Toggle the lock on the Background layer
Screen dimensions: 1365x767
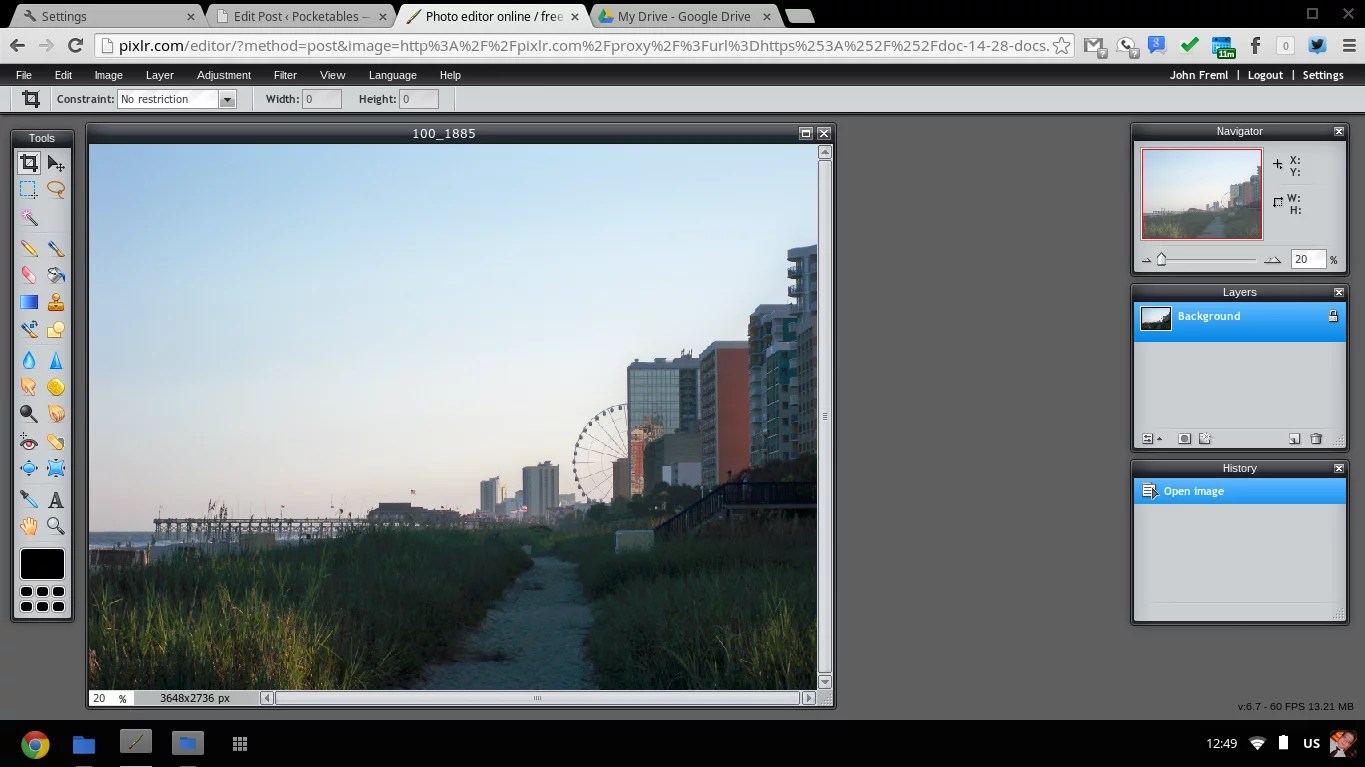[1334, 316]
